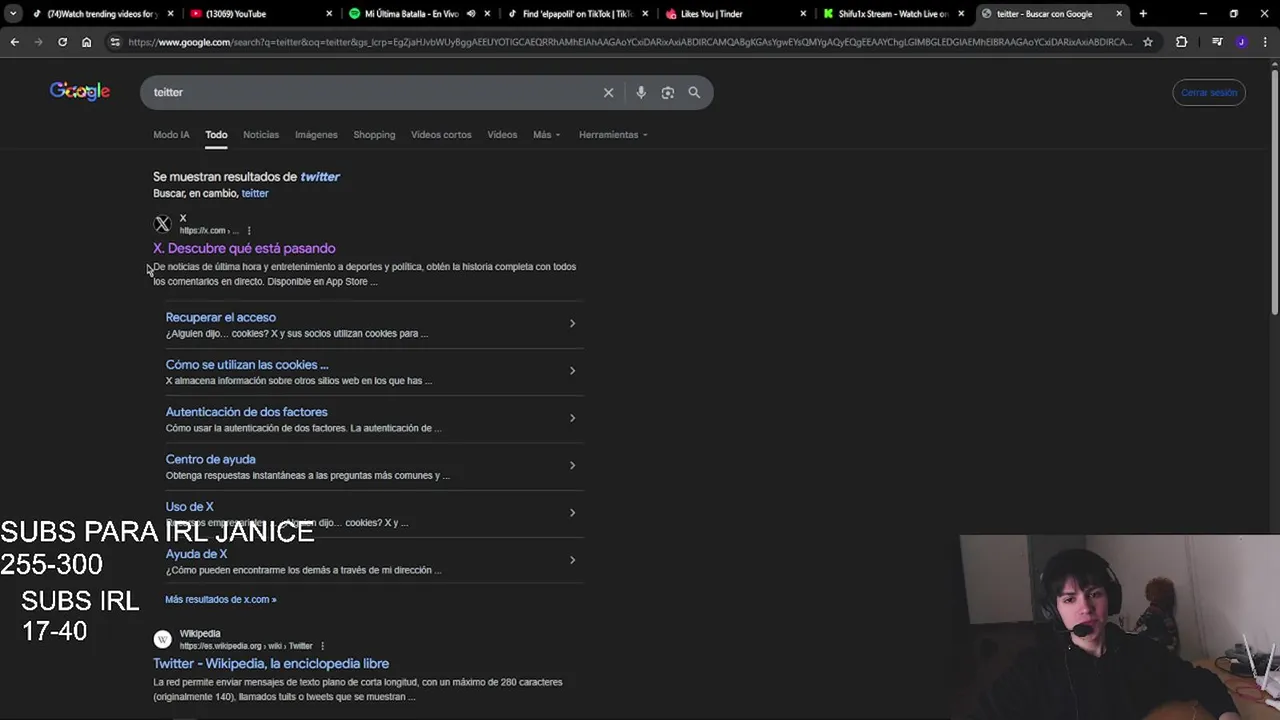Screen dimensions: 1280x720
Task: Reload the current page
Action: coord(62,42)
